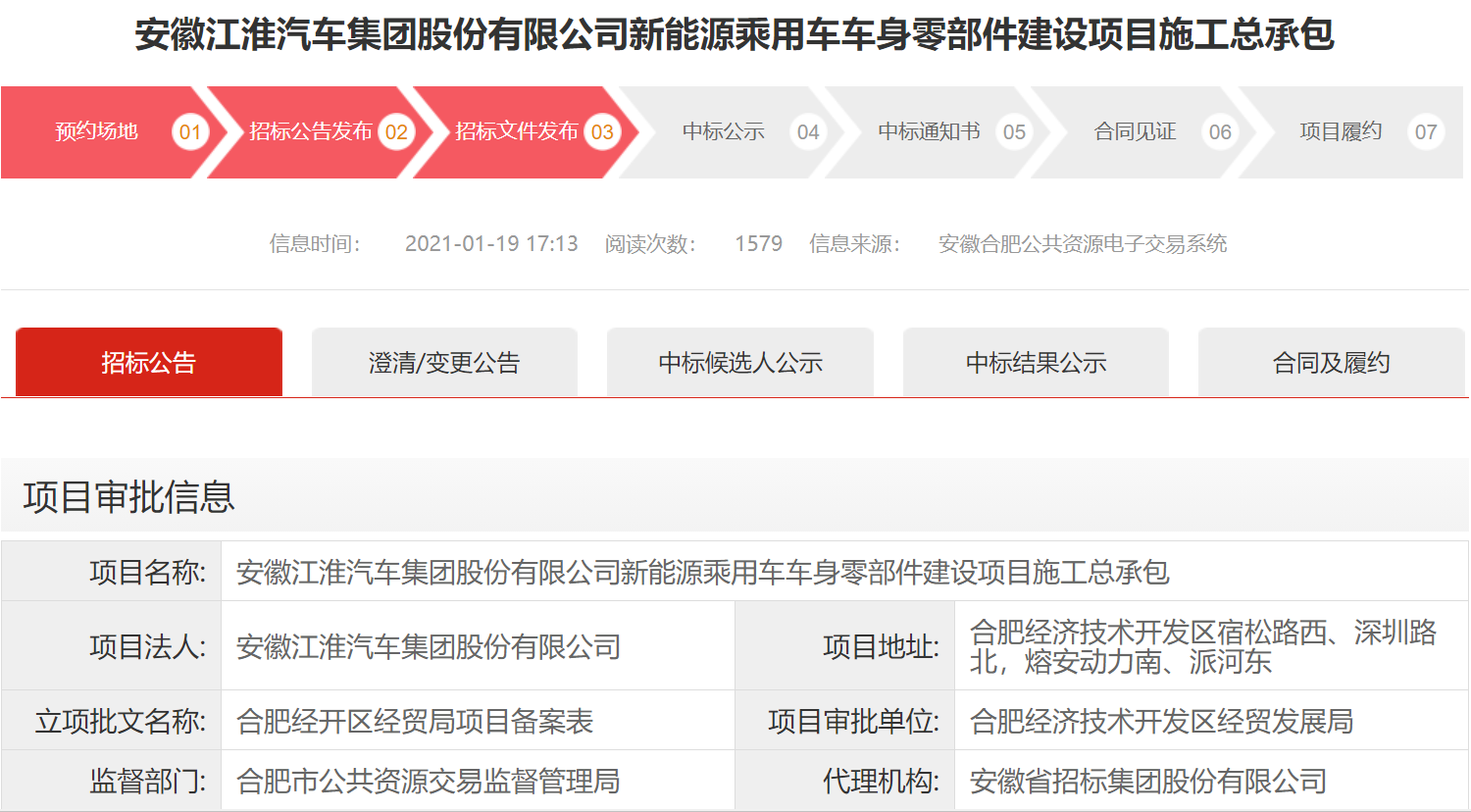The height and width of the screenshot is (812, 1471).
Task: Click the 立项批文名称 label cell
Action: (x=112, y=721)
